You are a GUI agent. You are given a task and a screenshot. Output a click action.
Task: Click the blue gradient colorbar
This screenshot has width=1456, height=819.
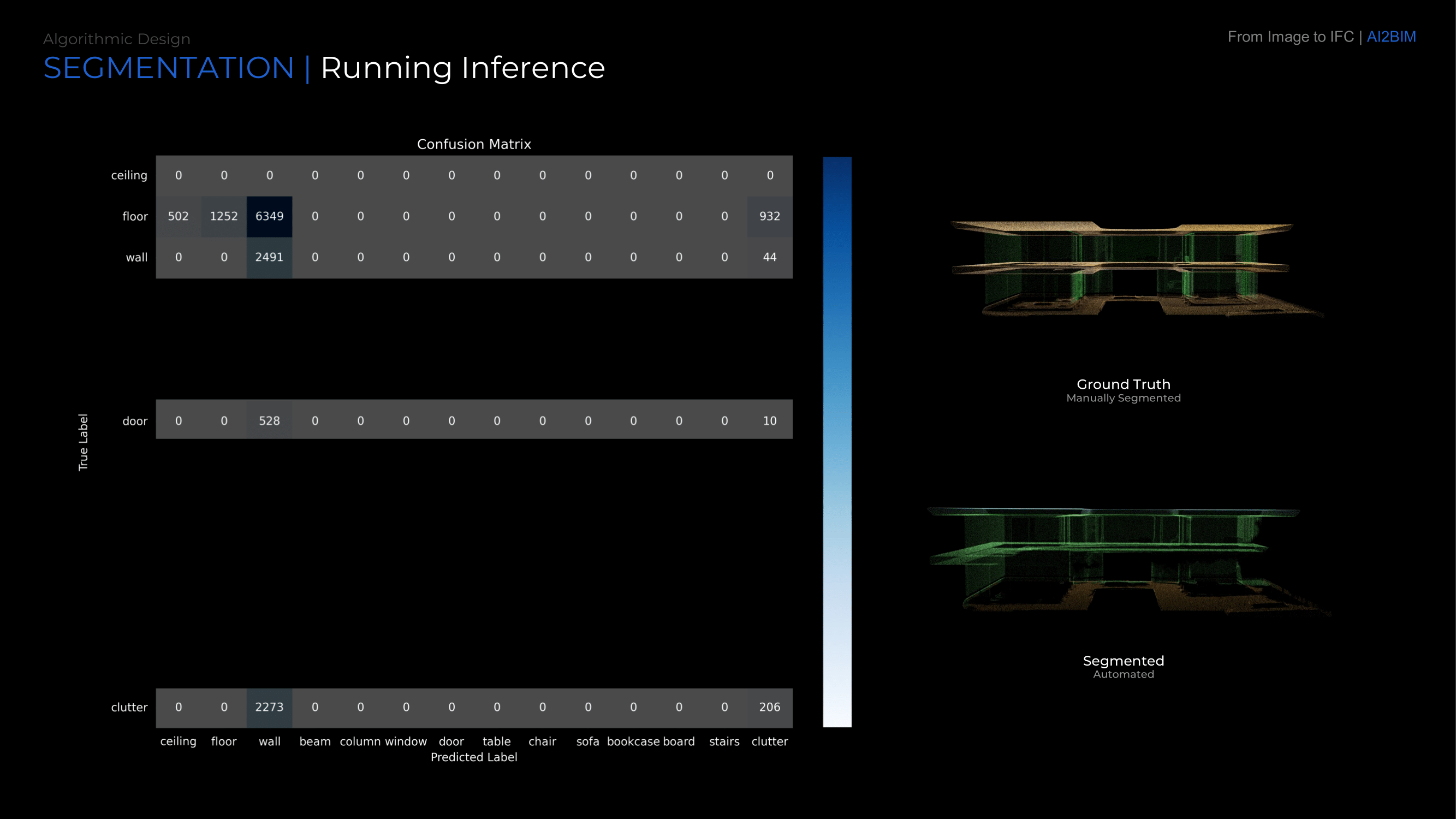pos(837,442)
